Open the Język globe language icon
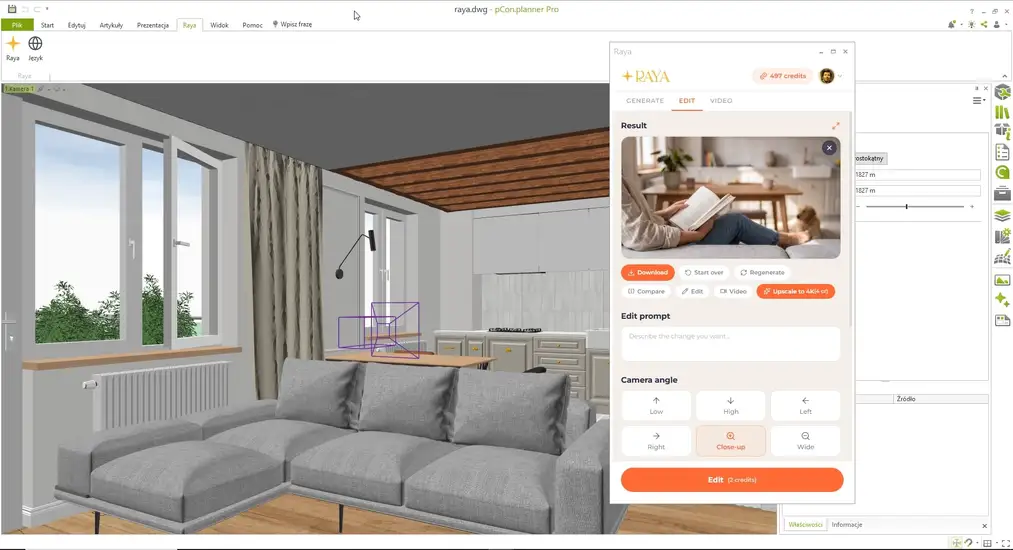 click(36, 44)
